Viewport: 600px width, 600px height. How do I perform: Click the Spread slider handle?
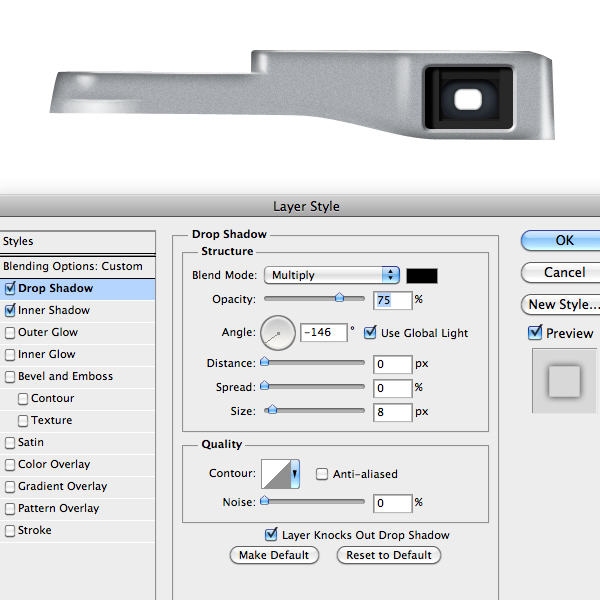point(264,386)
